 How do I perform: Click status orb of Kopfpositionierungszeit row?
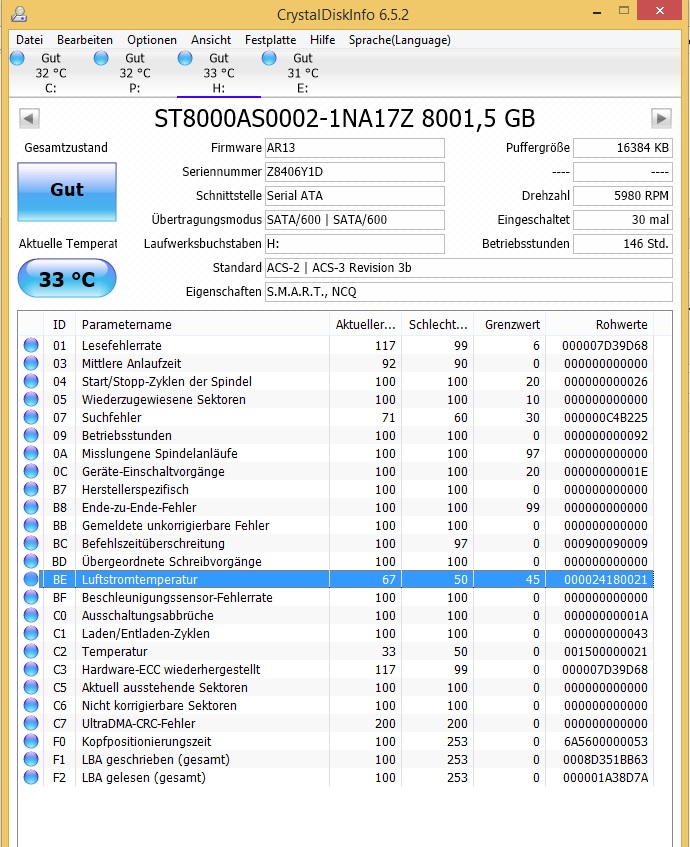click(x=31, y=741)
